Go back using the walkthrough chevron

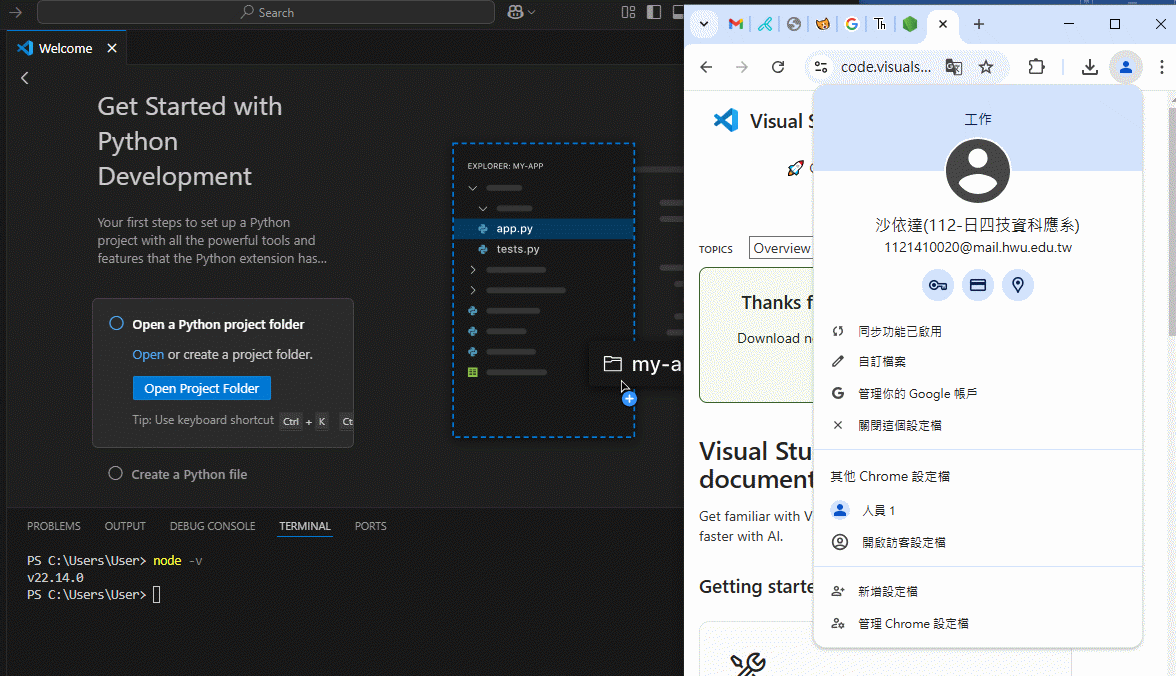(25, 78)
